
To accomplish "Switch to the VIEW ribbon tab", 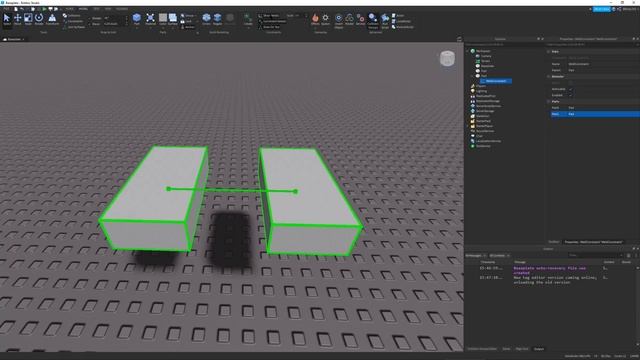I will coord(108,9).
